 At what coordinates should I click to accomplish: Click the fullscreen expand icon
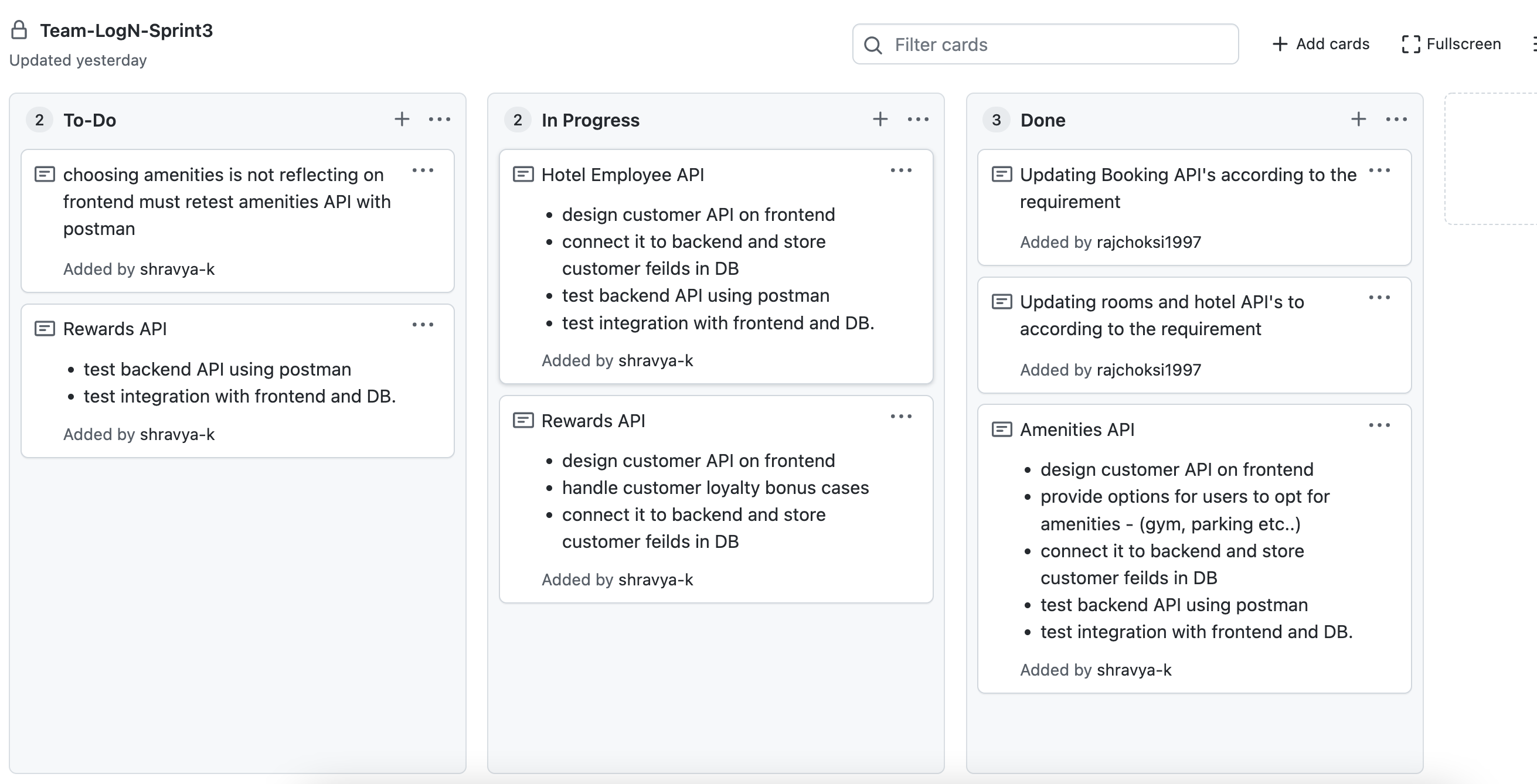pyautogui.click(x=1412, y=43)
